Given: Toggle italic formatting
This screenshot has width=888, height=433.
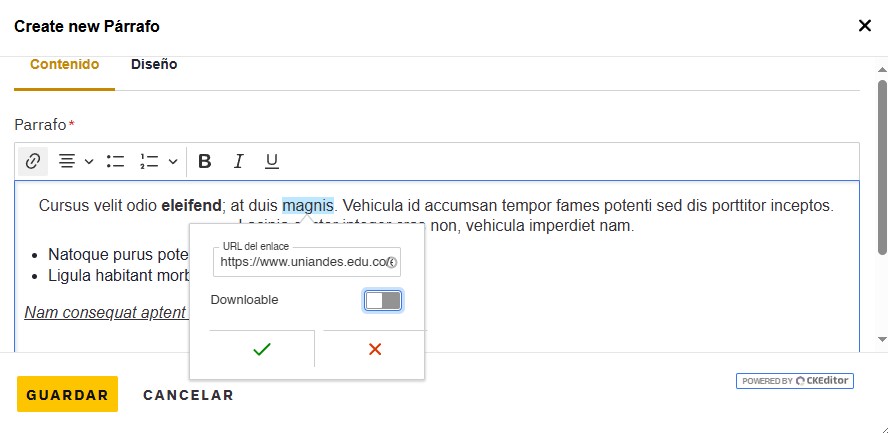Looking at the screenshot, I should pos(238,161).
